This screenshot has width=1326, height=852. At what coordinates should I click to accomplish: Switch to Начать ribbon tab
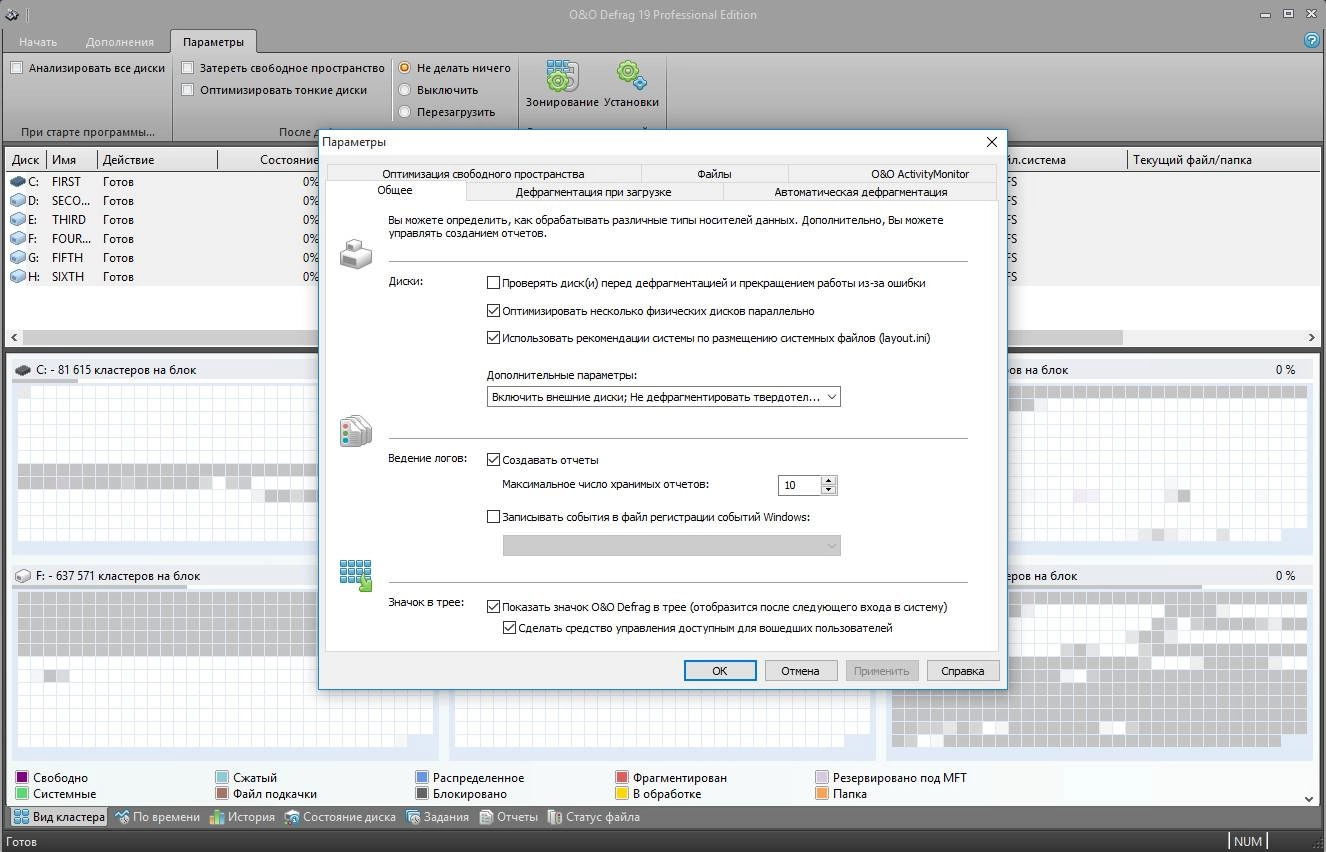pyautogui.click(x=38, y=42)
